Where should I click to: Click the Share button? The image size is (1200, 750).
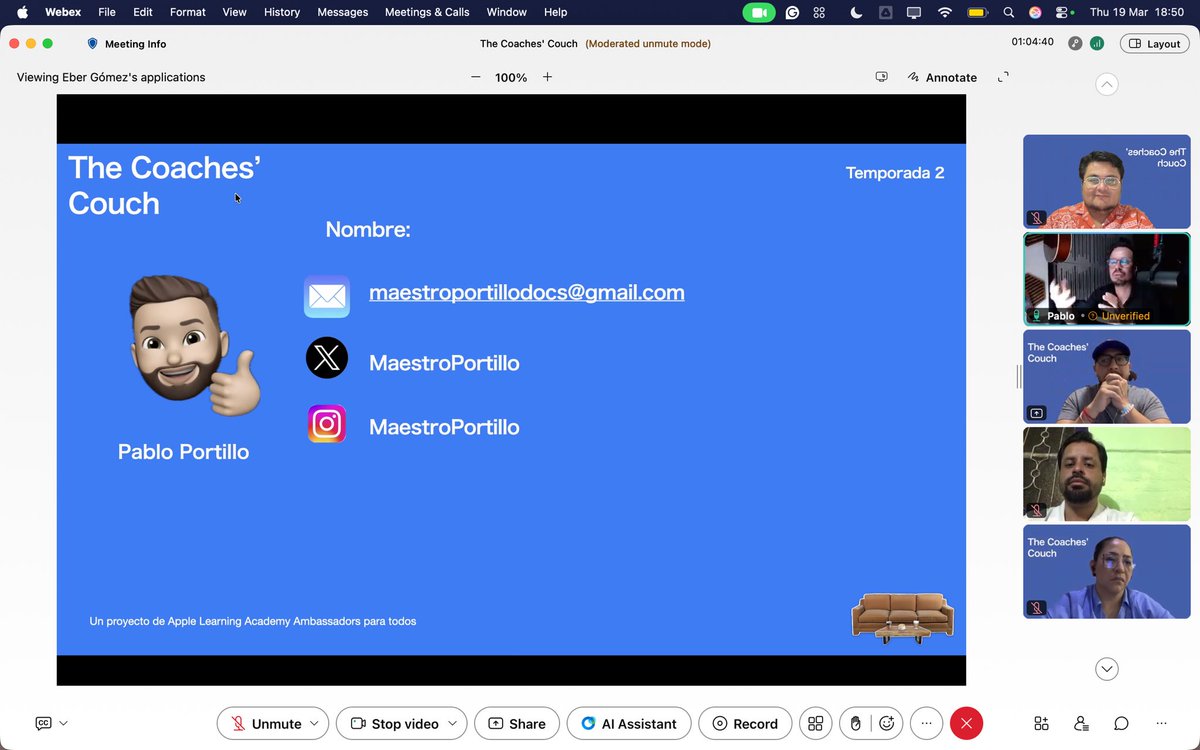pyautogui.click(x=517, y=724)
